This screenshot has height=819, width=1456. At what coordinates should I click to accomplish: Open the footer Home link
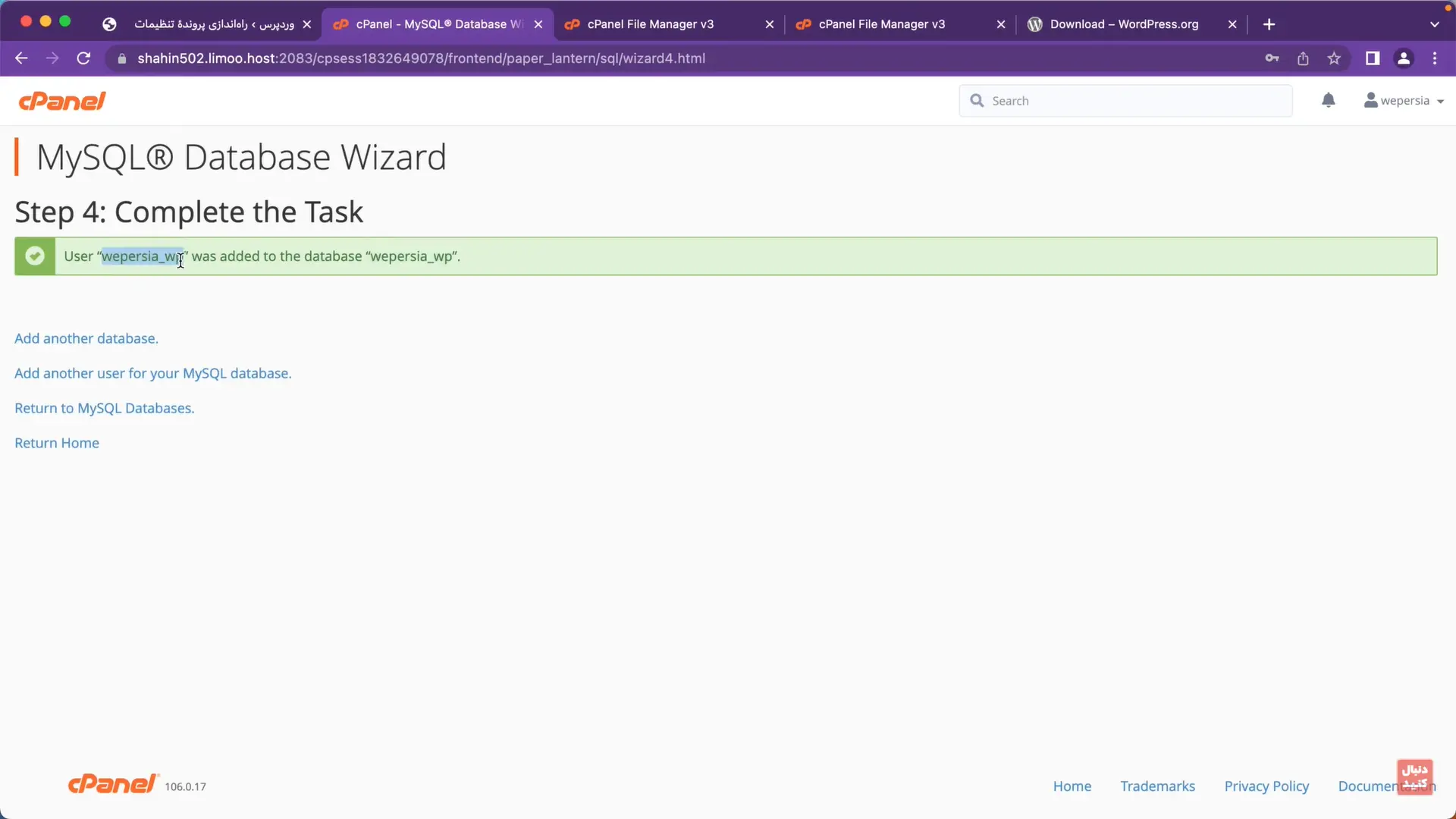(x=1072, y=786)
